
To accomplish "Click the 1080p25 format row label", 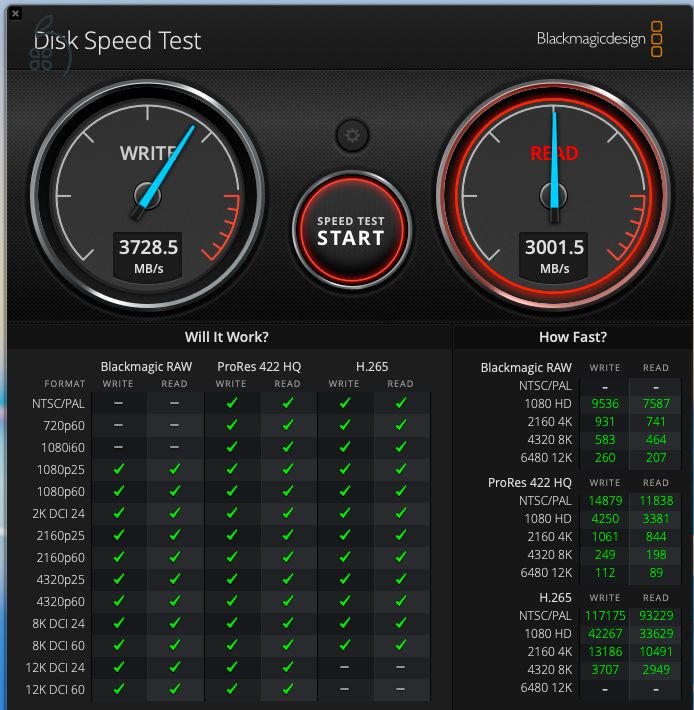I will point(61,470).
